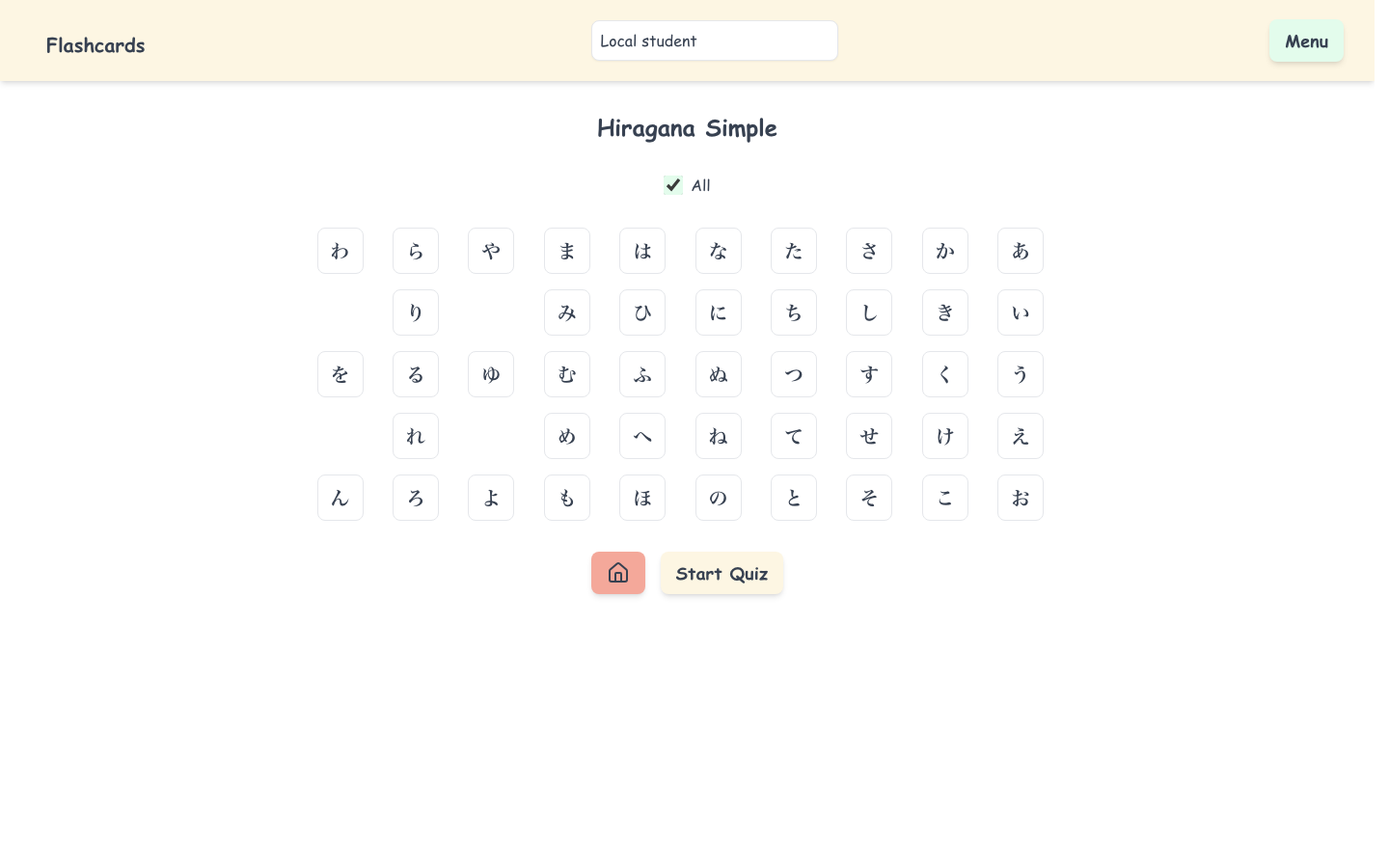
Task: Toggle the ね character tile
Action: click(x=719, y=436)
